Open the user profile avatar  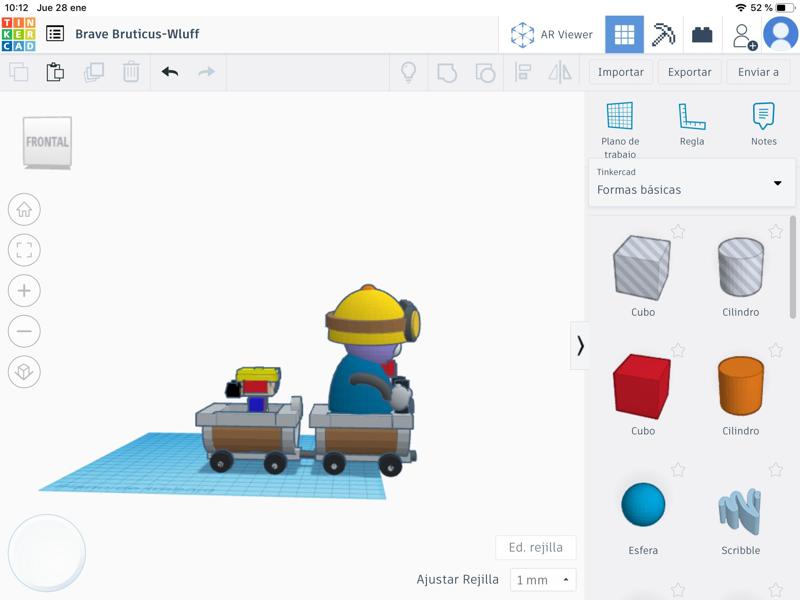point(781,34)
